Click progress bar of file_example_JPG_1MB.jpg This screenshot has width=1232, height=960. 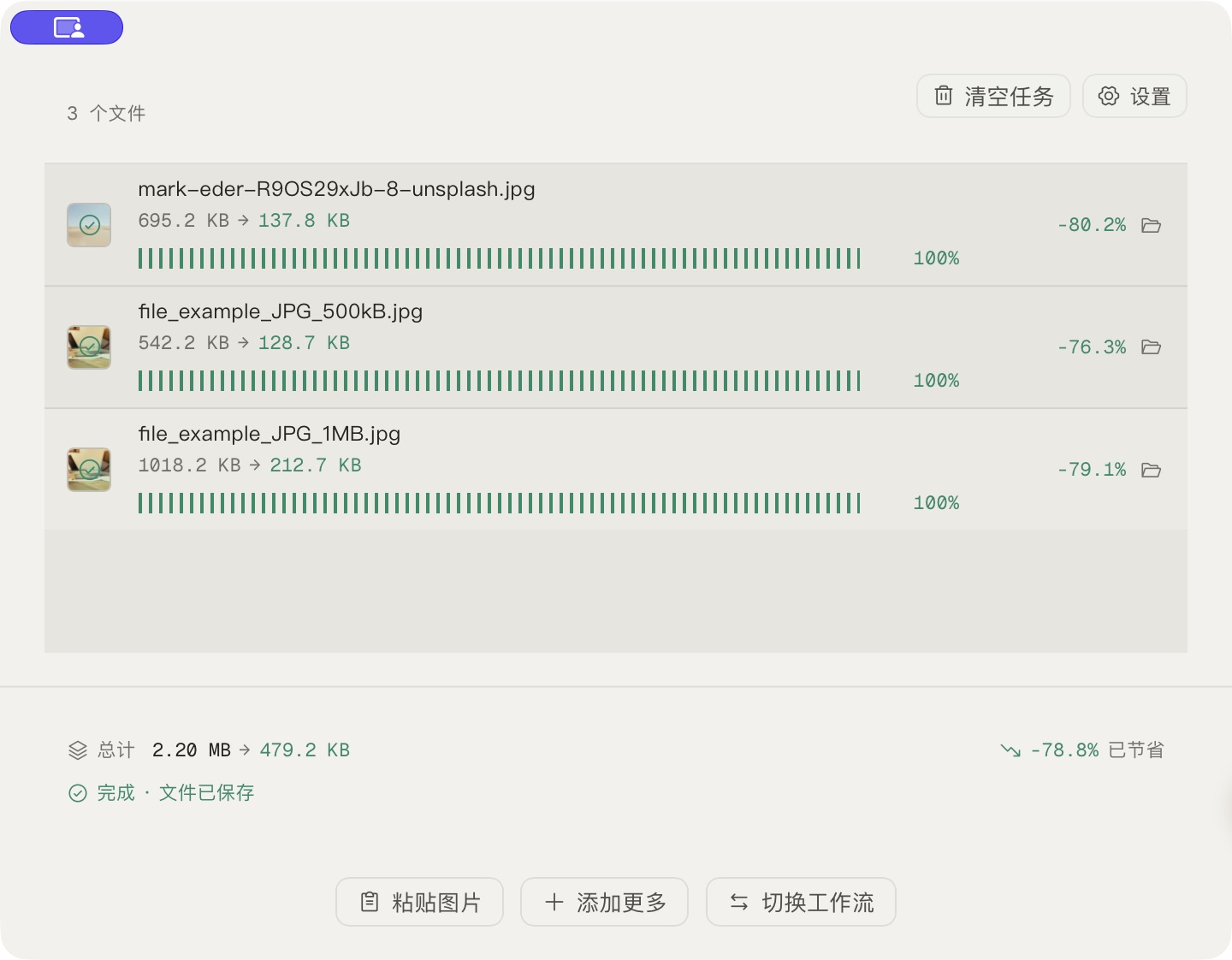[x=500, y=503]
